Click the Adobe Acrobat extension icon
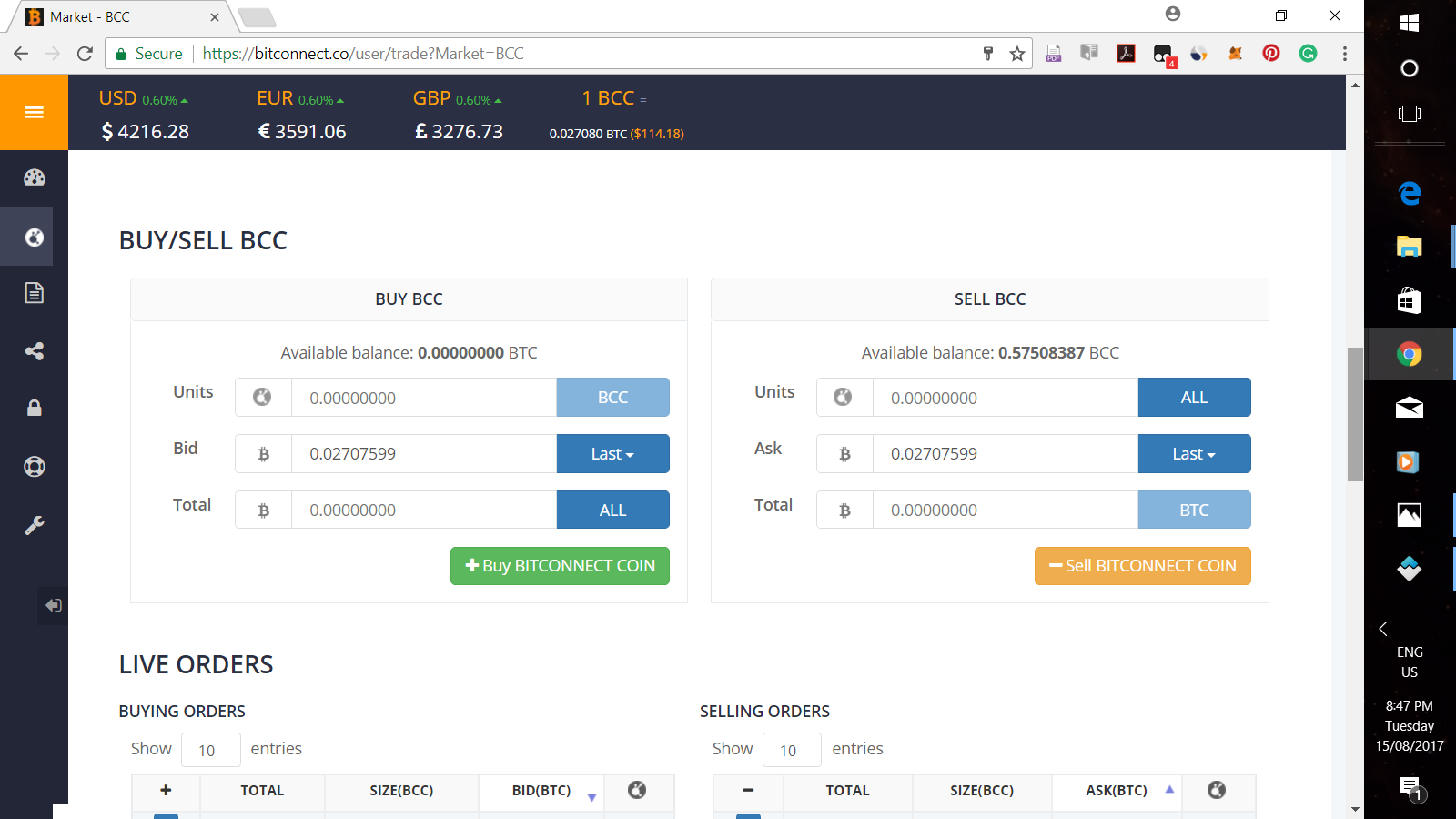The image size is (1456, 819). click(x=1127, y=54)
